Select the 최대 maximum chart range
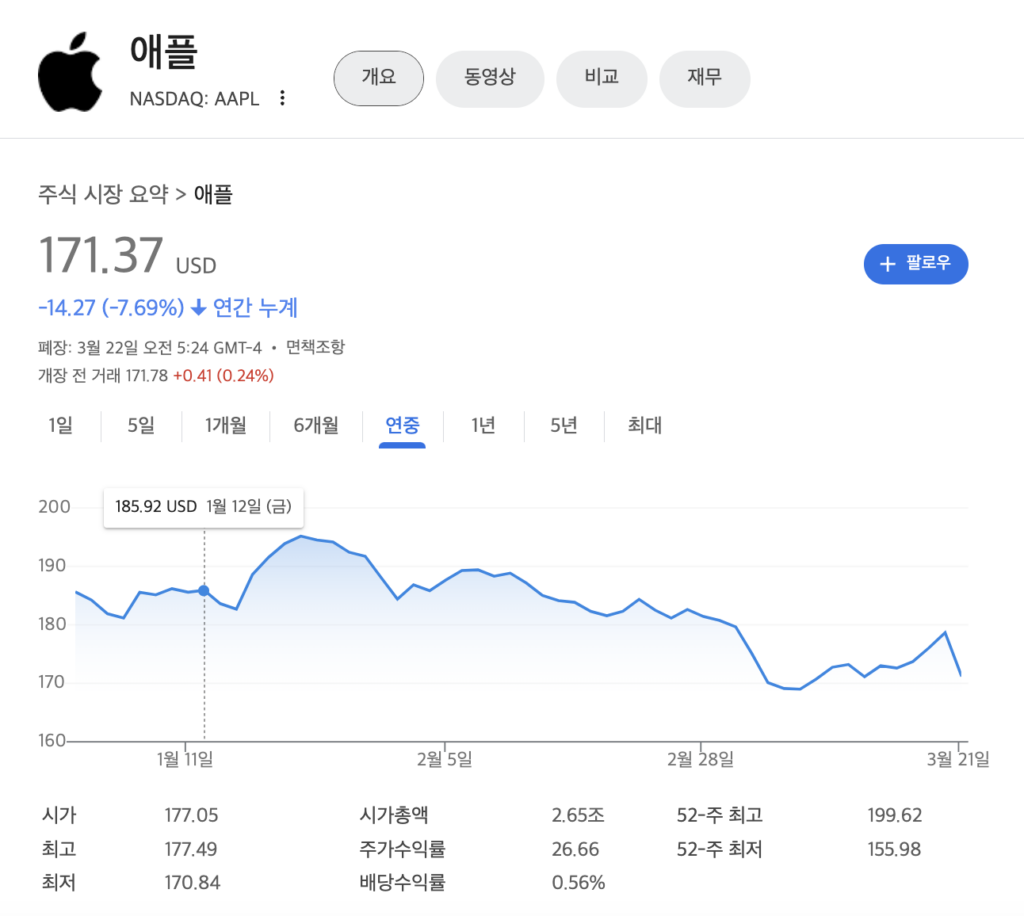The width and height of the screenshot is (1024, 916). coord(645,426)
